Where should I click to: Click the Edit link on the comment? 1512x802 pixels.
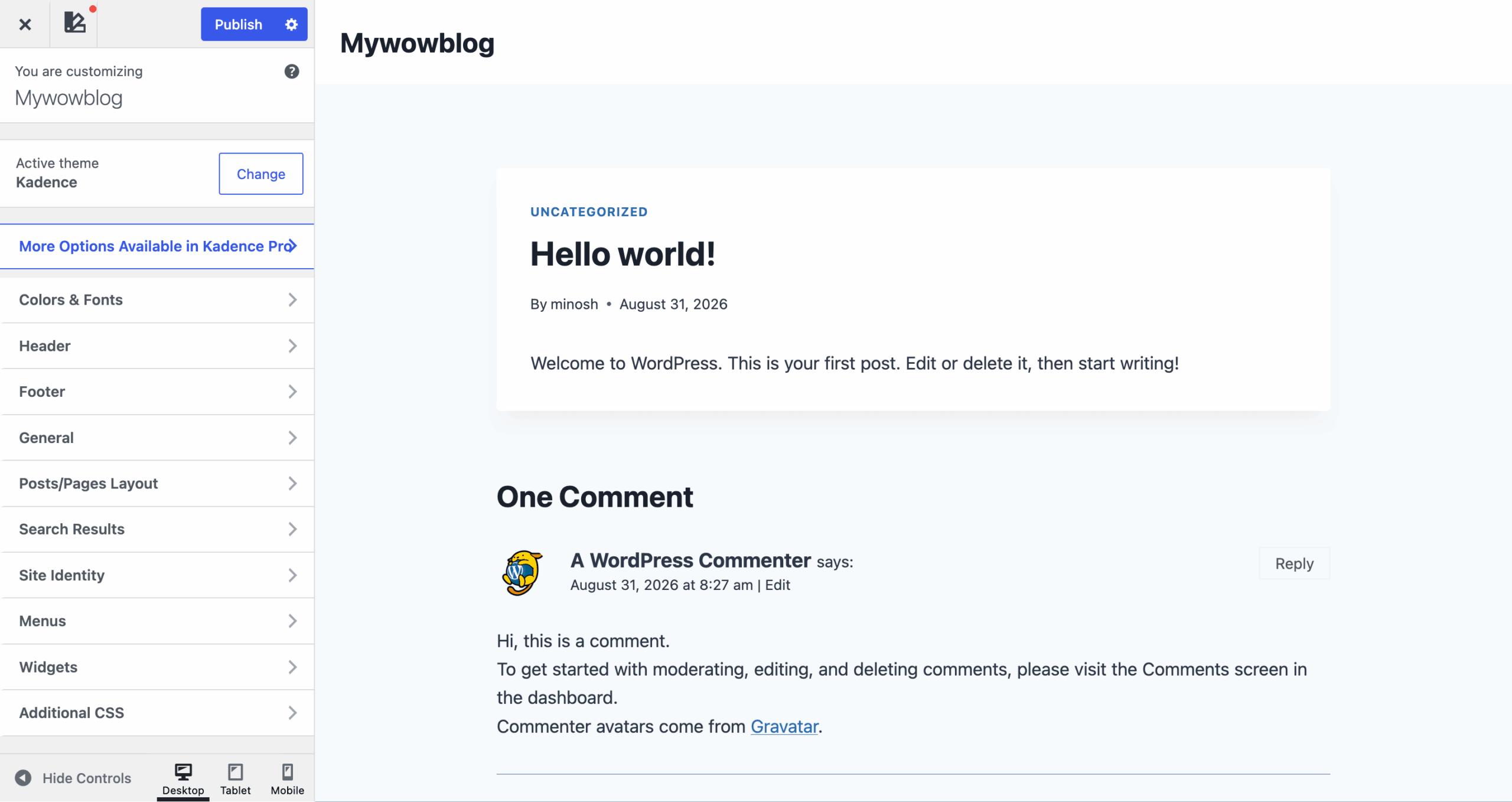(x=777, y=585)
